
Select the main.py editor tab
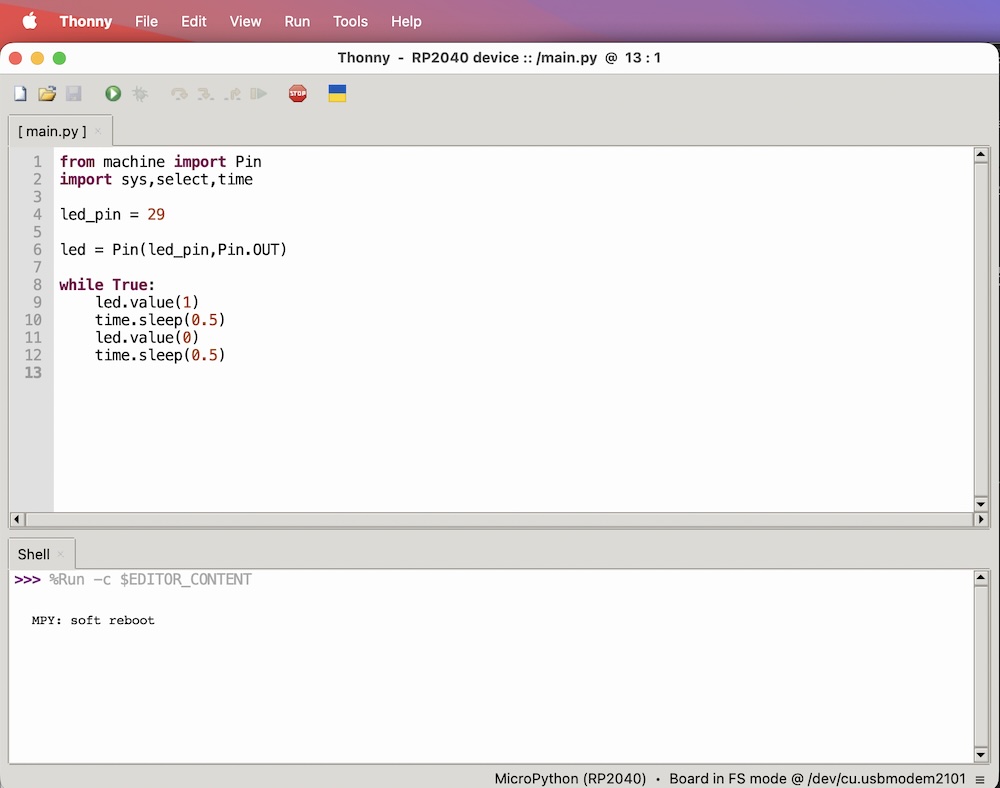pyautogui.click(x=52, y=131)
